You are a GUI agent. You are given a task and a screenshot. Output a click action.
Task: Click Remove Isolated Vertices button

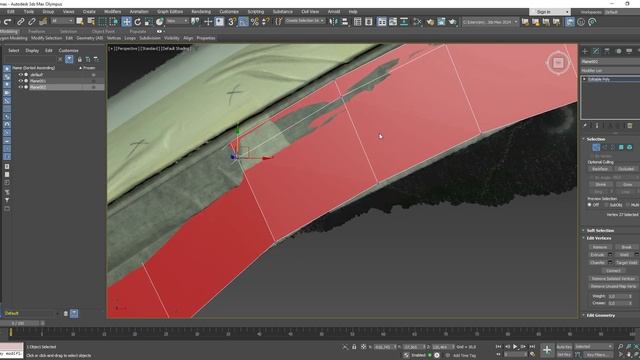613,278
